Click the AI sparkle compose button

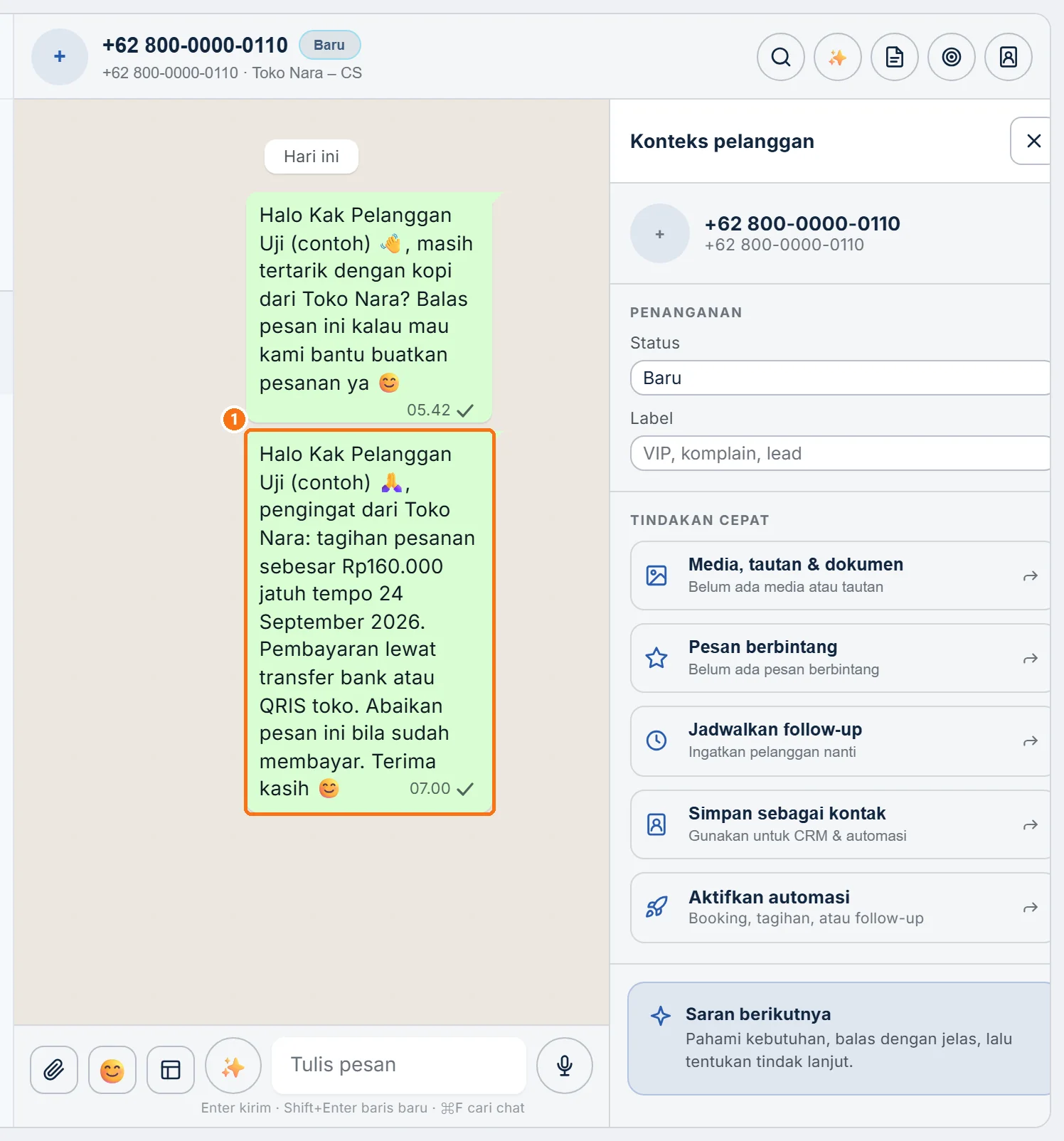pyautogui.click(x=233, y=1066)
